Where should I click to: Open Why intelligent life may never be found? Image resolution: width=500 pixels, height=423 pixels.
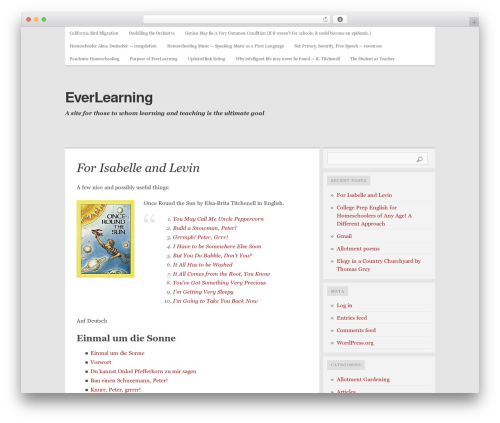[288, 59]
